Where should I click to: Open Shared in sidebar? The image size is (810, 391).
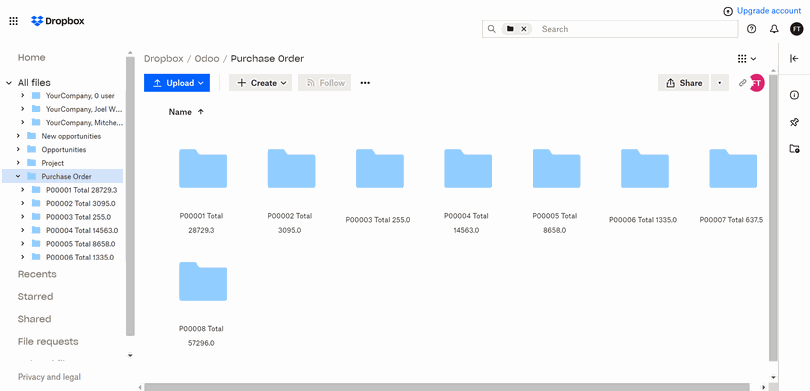[x=34, y=319]
